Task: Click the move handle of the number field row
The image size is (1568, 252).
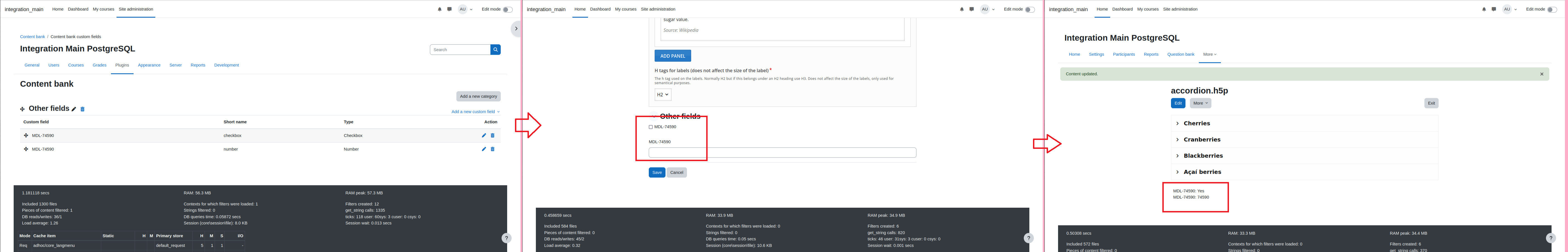Action: click(x=26, y=149)
